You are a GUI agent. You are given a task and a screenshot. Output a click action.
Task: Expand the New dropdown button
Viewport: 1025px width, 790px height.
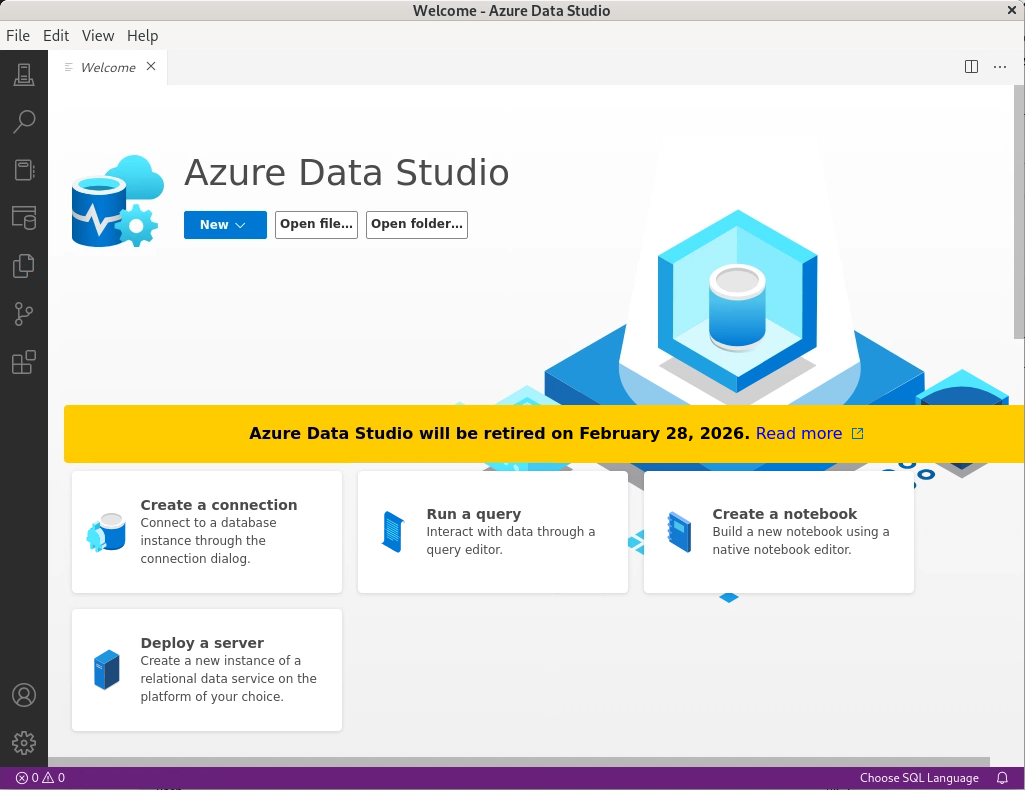click(x=225, y=225)
